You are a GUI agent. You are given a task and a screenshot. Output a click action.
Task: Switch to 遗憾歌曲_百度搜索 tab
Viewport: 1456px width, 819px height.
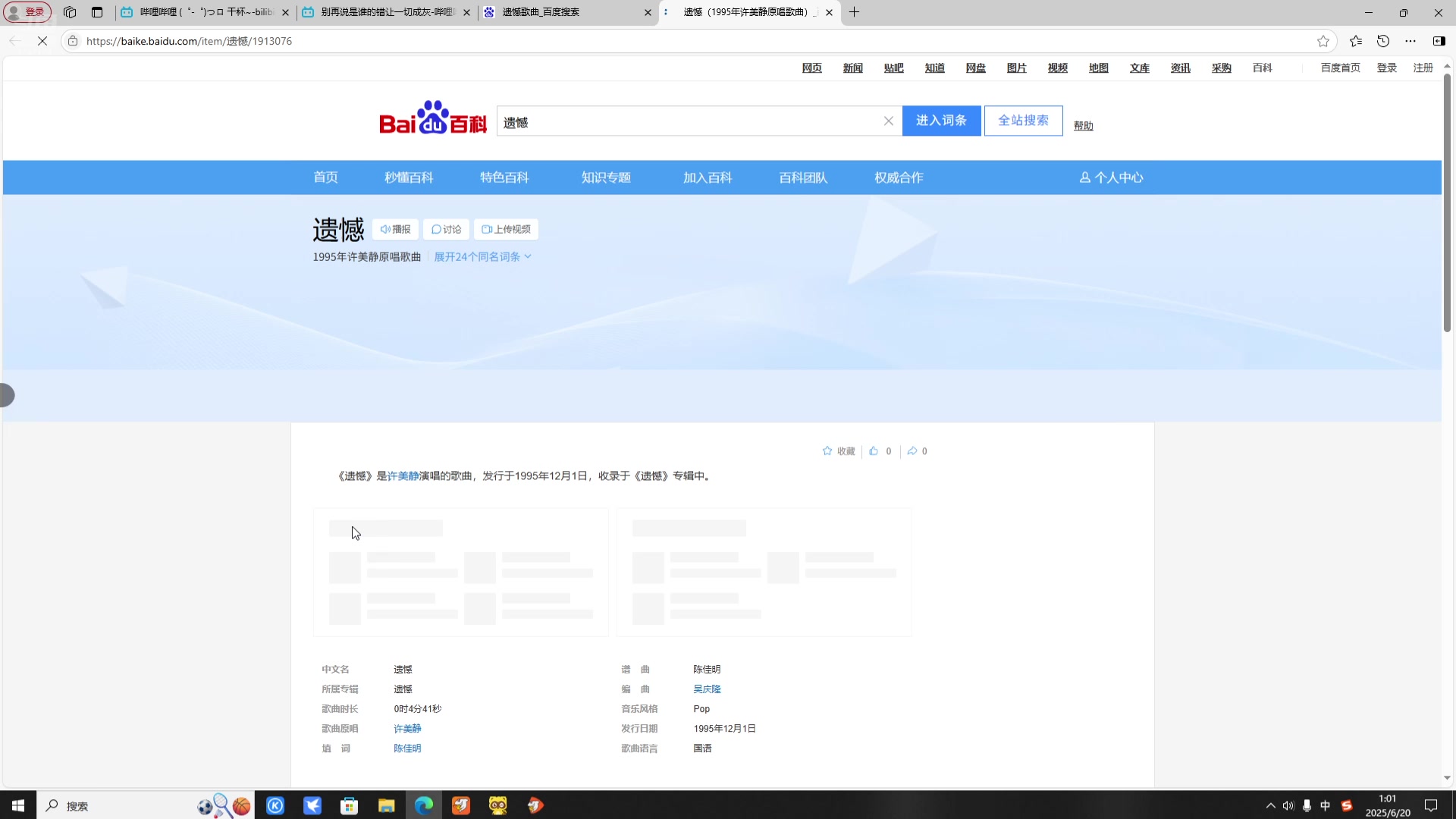(567, 12)
